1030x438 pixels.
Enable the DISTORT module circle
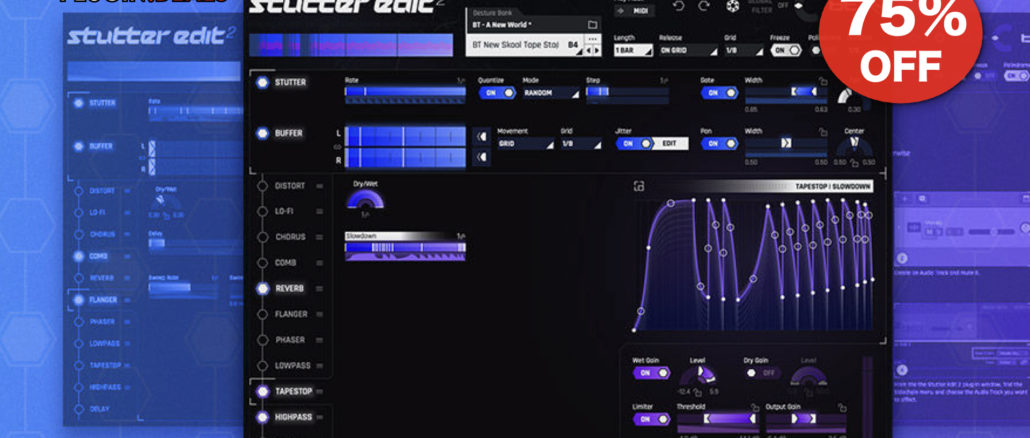(263, 186)
